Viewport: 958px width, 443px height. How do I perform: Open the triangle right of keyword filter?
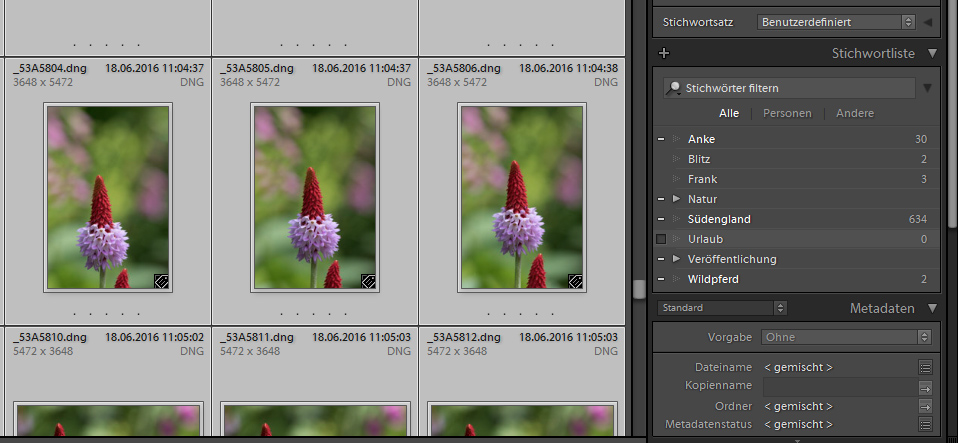click(x=927, y=89)
